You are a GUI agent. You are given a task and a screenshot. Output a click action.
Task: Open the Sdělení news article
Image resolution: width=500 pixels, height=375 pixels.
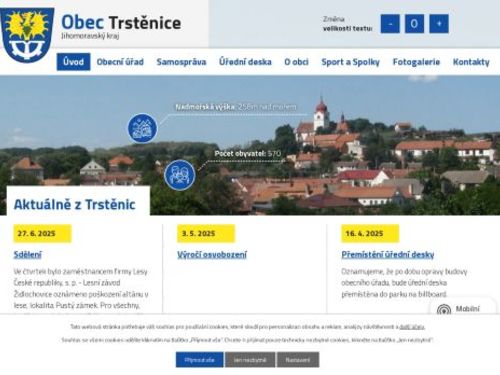(x=28, y=255)
